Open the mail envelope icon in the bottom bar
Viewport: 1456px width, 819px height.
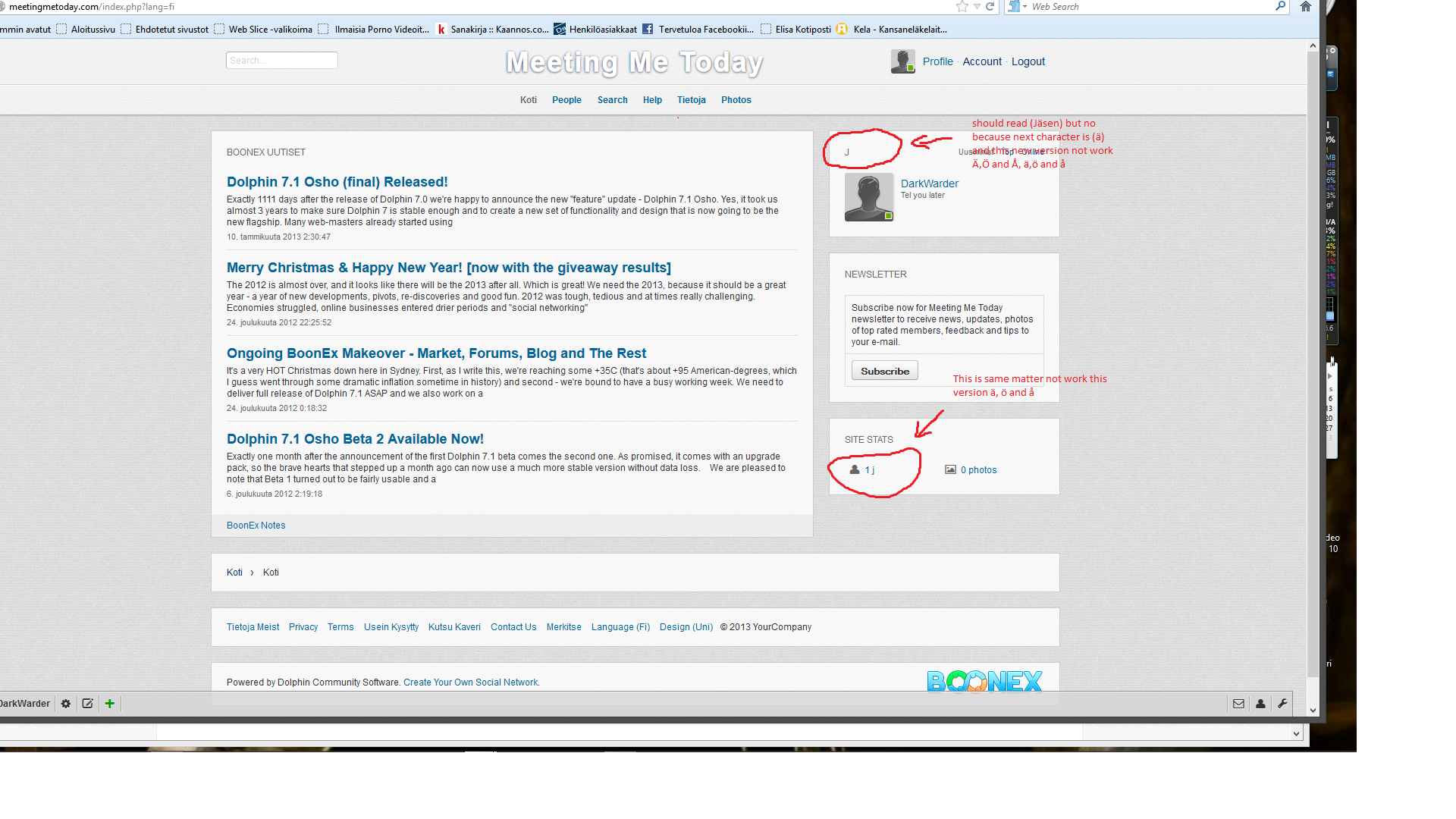tap(1238, 704)
